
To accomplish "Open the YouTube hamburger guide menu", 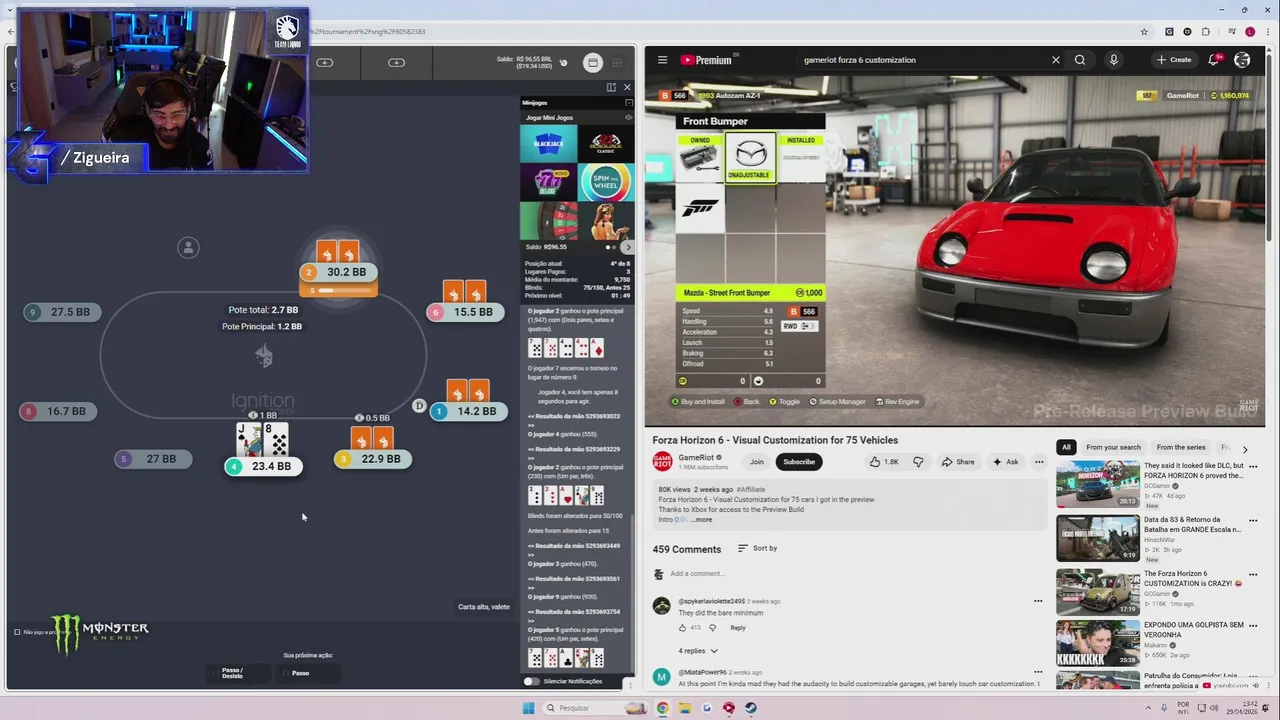I will pos(662,60).
